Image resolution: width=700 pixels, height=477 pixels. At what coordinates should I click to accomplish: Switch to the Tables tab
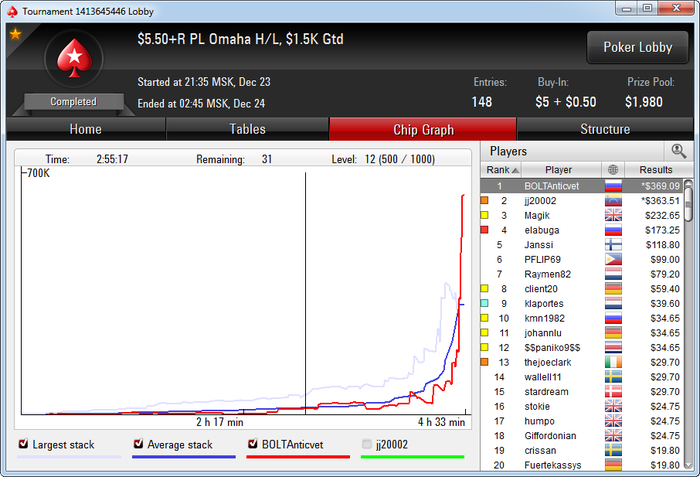point(247,129)
